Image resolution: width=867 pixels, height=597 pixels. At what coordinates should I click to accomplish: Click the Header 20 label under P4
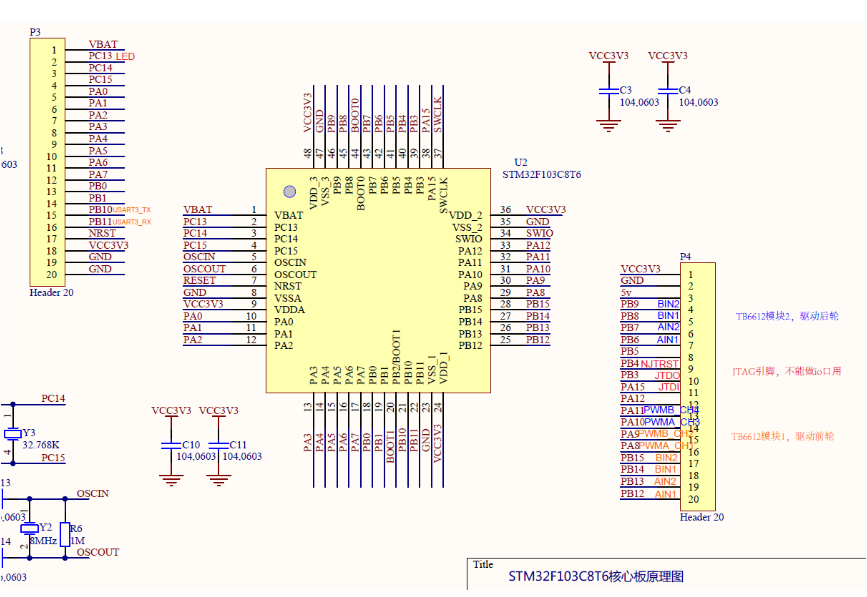[x=702, y=517]
